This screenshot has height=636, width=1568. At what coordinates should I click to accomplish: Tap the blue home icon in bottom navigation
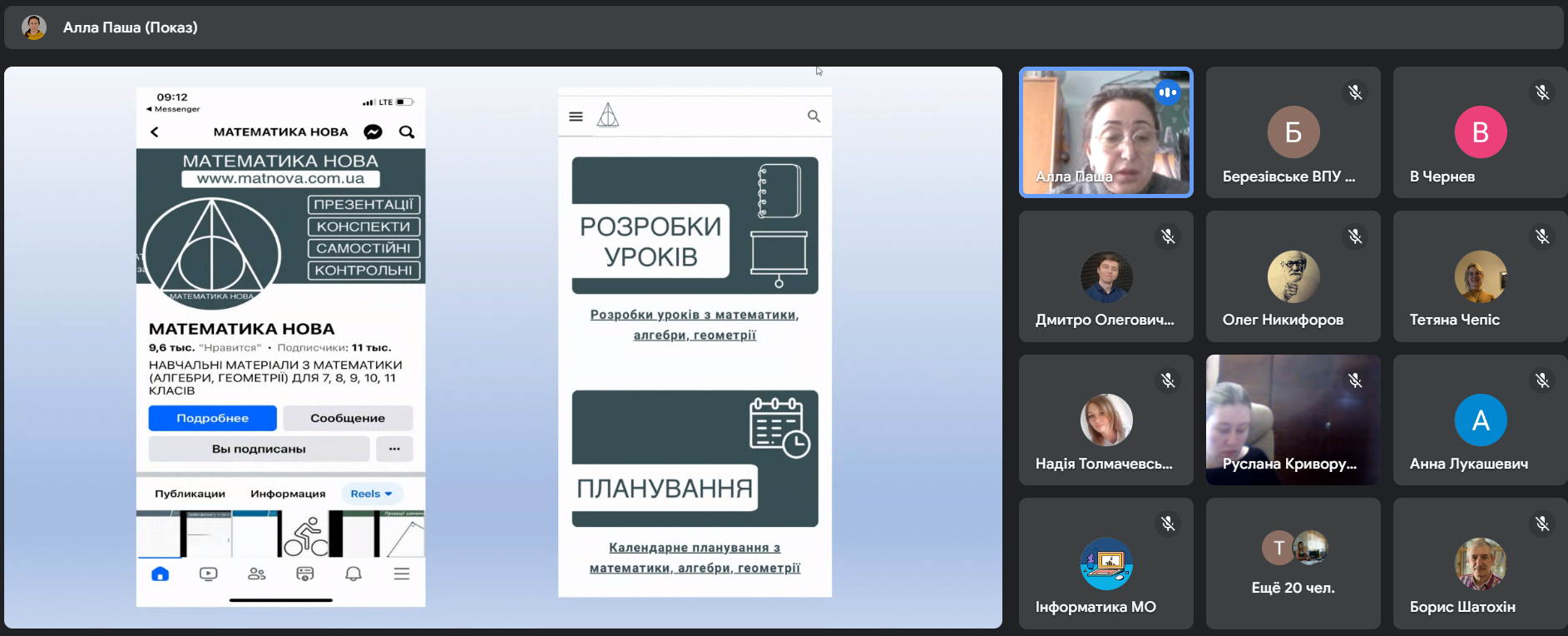click(x=161, y=574)
